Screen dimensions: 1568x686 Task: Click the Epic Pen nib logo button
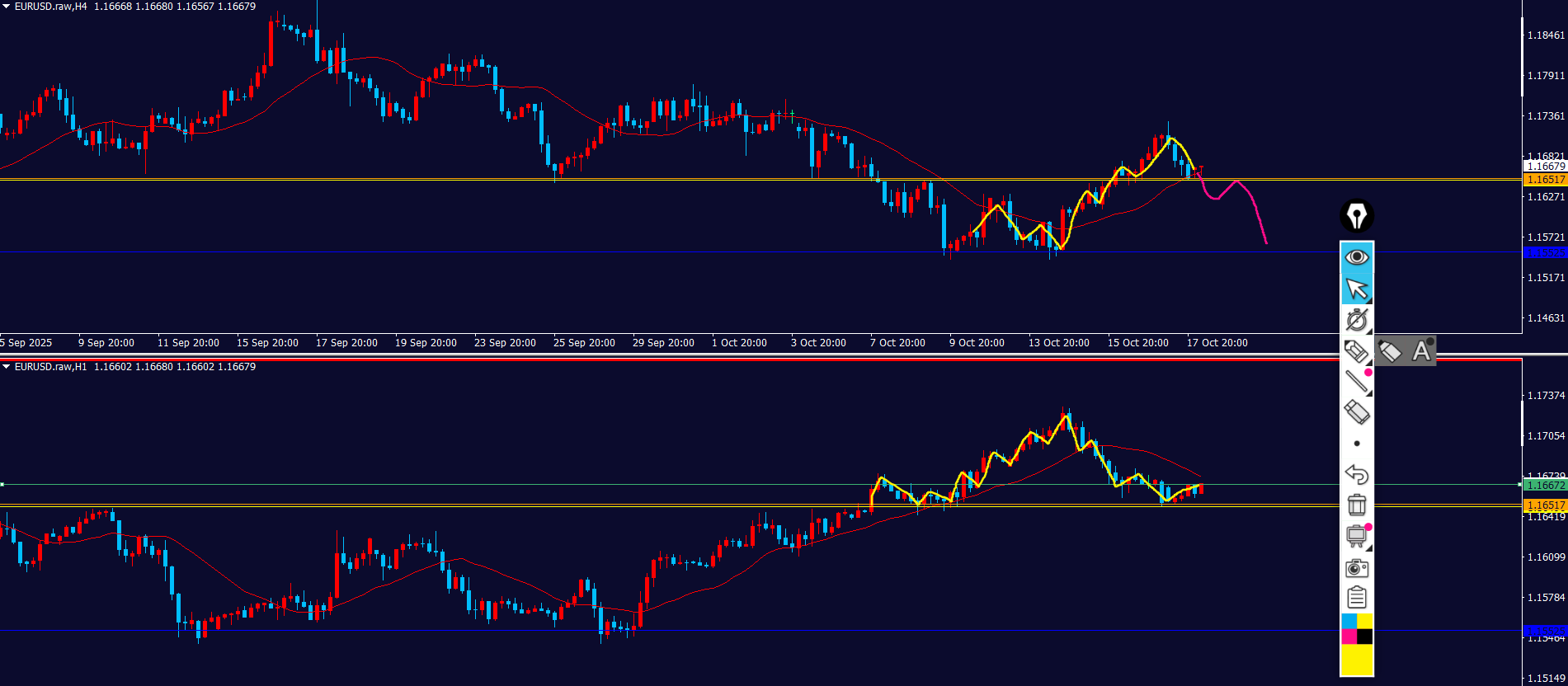coord(1357,216)
